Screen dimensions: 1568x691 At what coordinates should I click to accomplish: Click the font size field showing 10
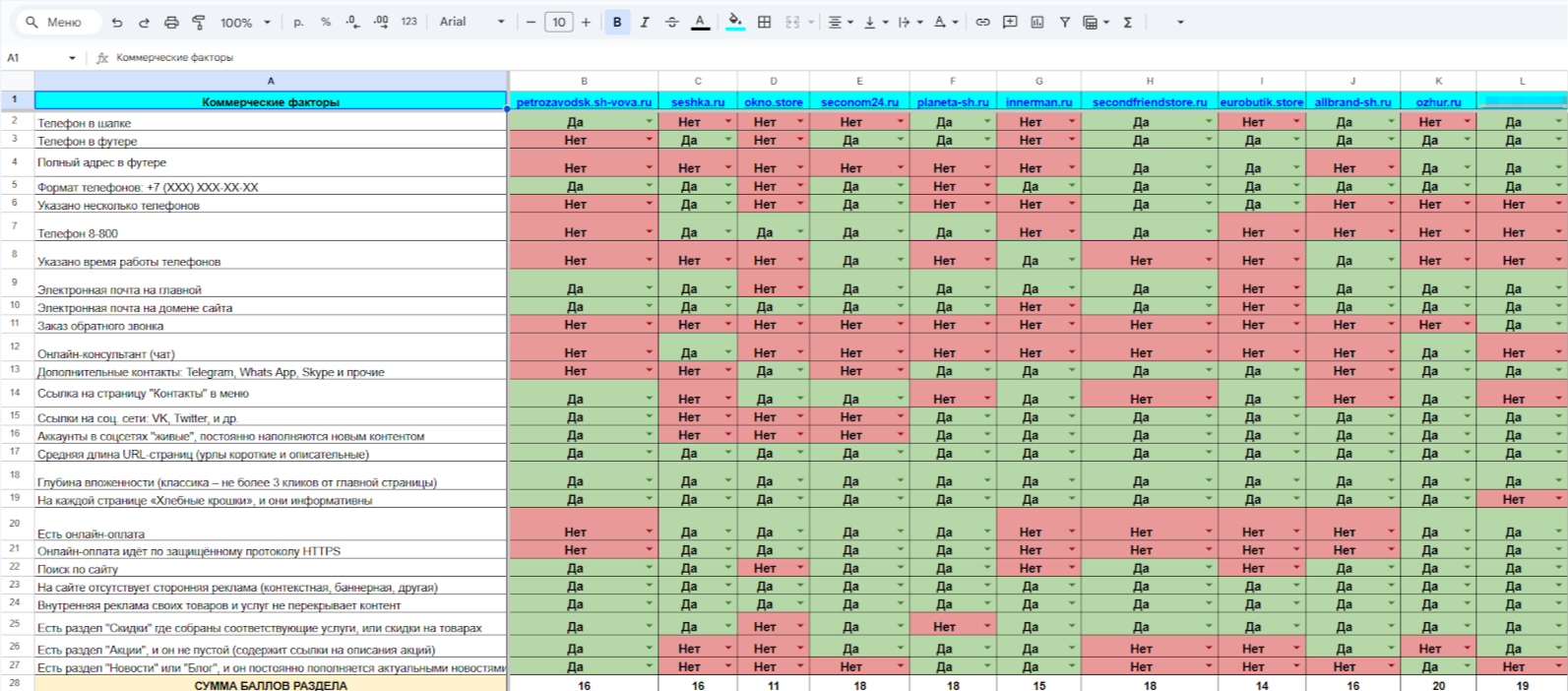(x=559, y=22)
